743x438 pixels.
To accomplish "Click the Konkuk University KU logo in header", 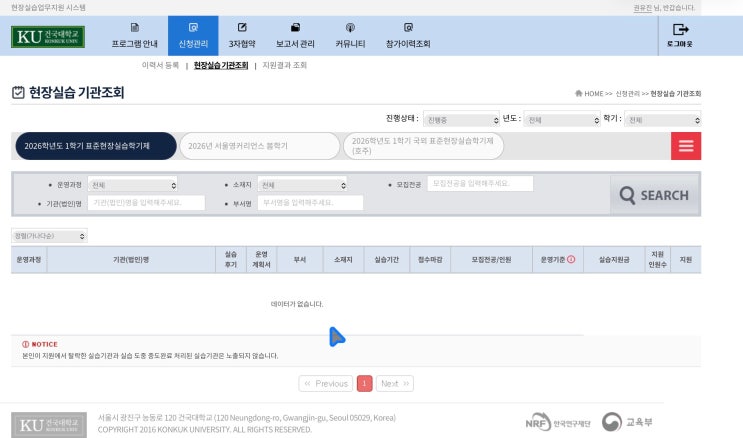I will (48, 36).
